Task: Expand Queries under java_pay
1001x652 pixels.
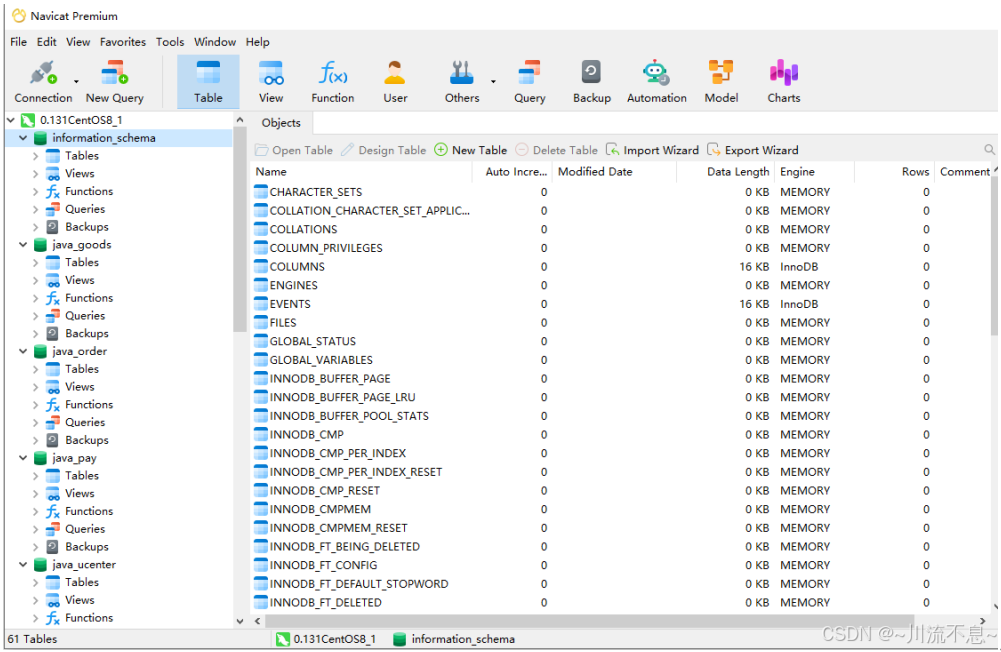Action: click(x=36, y=529)
